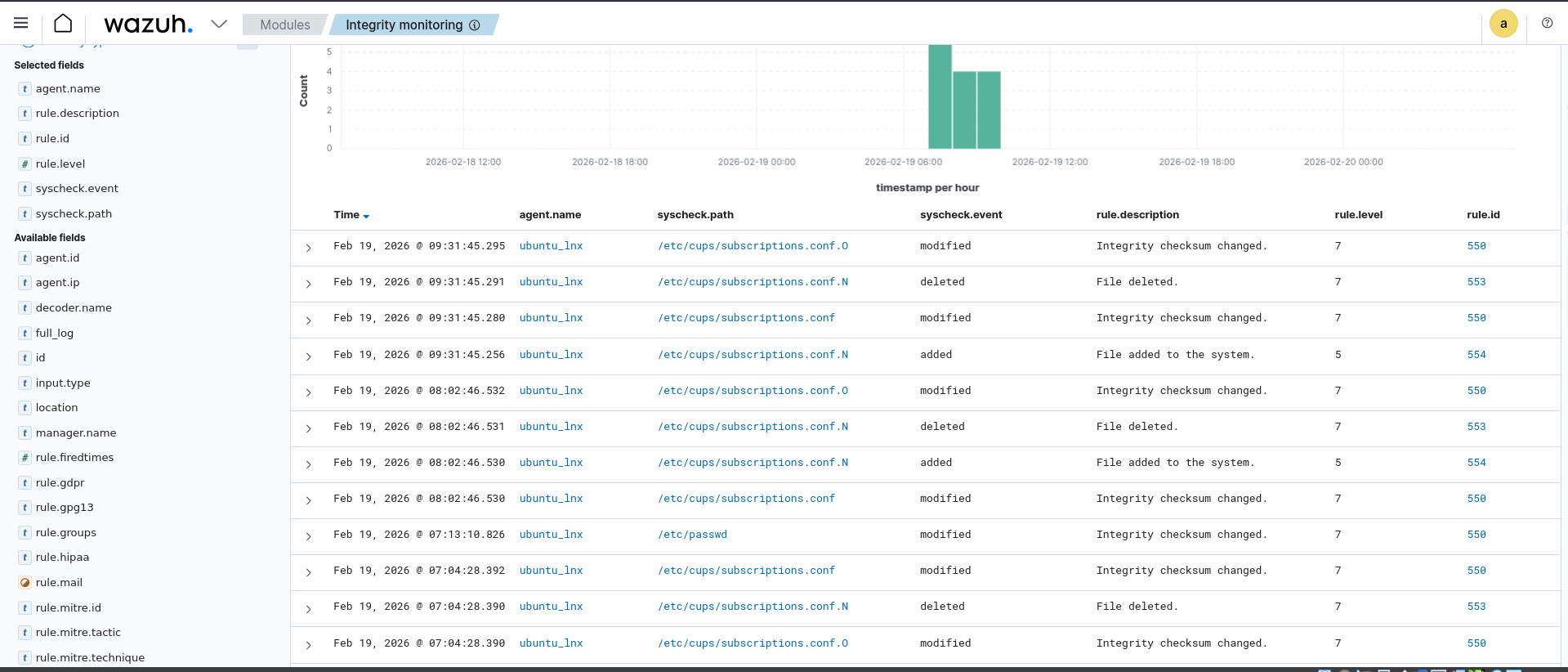Screen dimensions: 1568x672
Task: Click the Integrity monitoring info icon
Action: pos(474,25)
